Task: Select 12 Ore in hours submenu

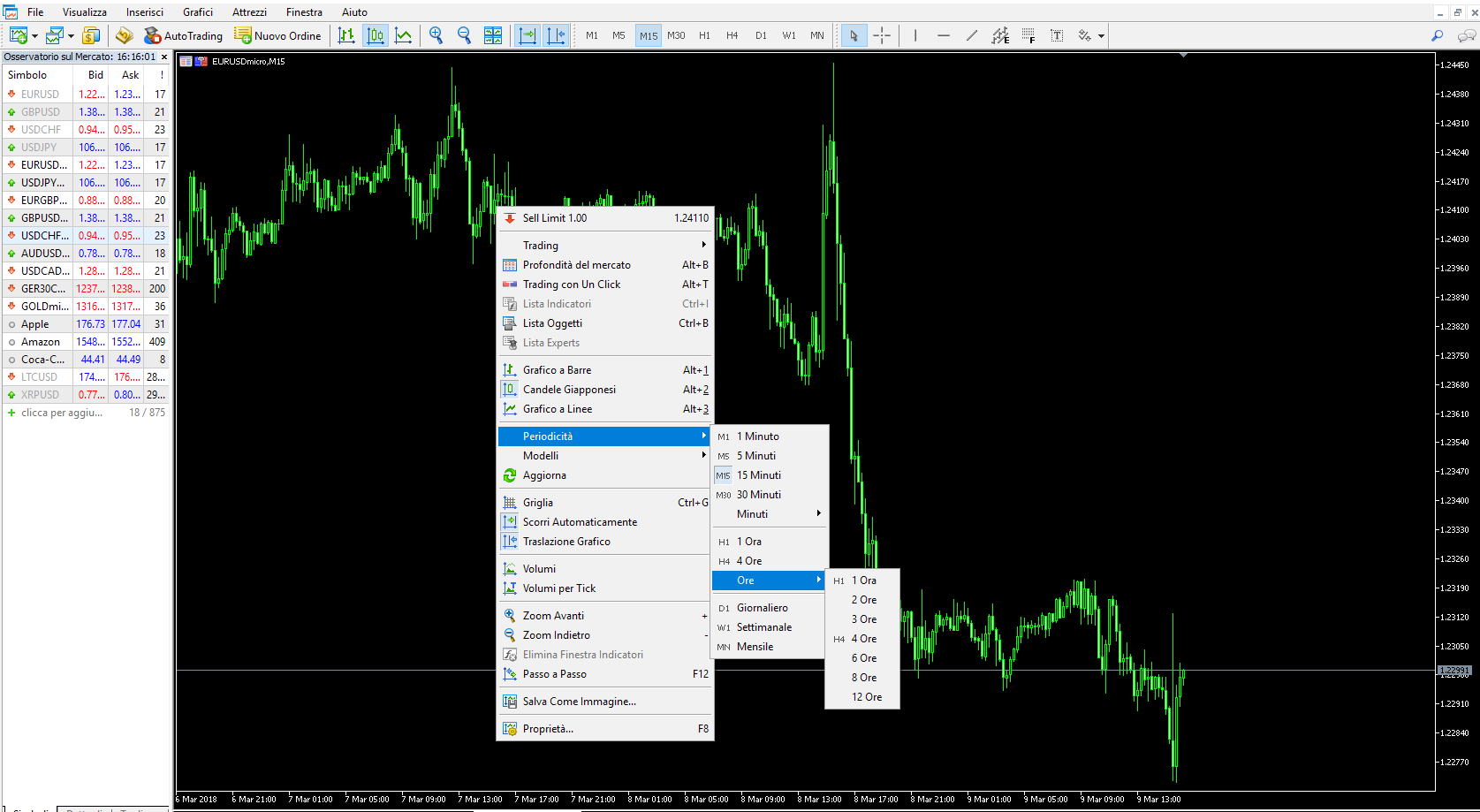Action: pyautogui.click(x=862, y=697)
